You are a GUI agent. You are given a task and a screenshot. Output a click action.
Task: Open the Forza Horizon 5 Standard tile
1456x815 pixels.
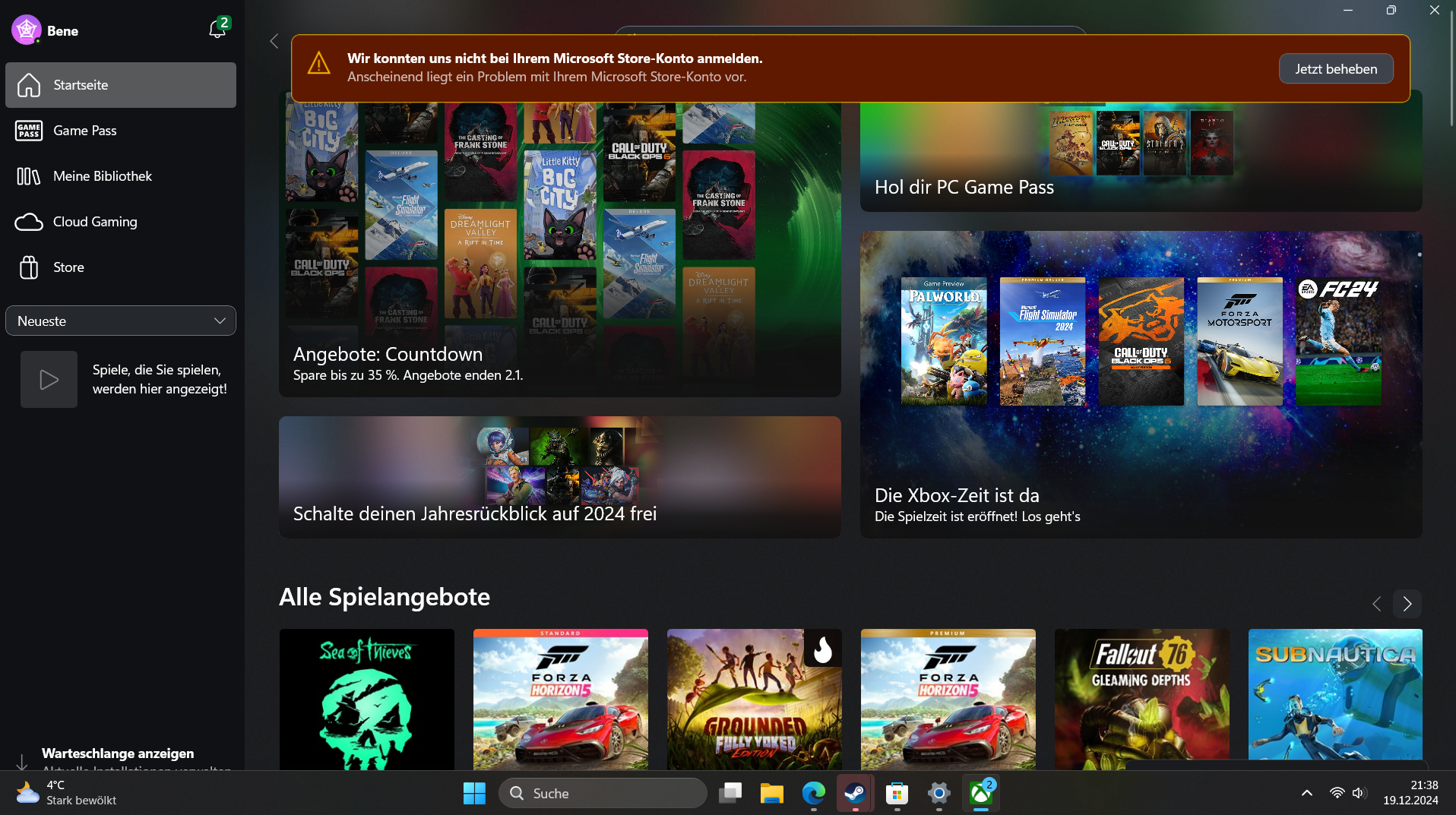pos(561,700)
